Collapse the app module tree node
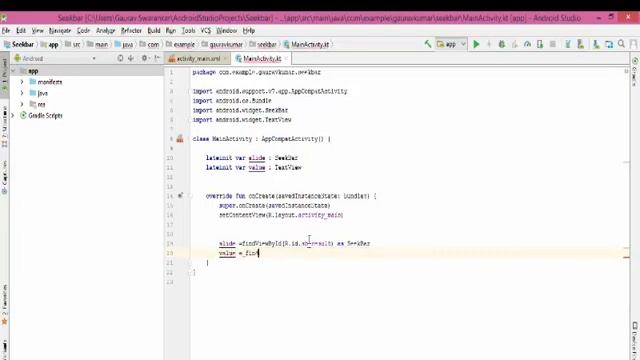The height and width of the screenshot is (360, 640). 13,71
